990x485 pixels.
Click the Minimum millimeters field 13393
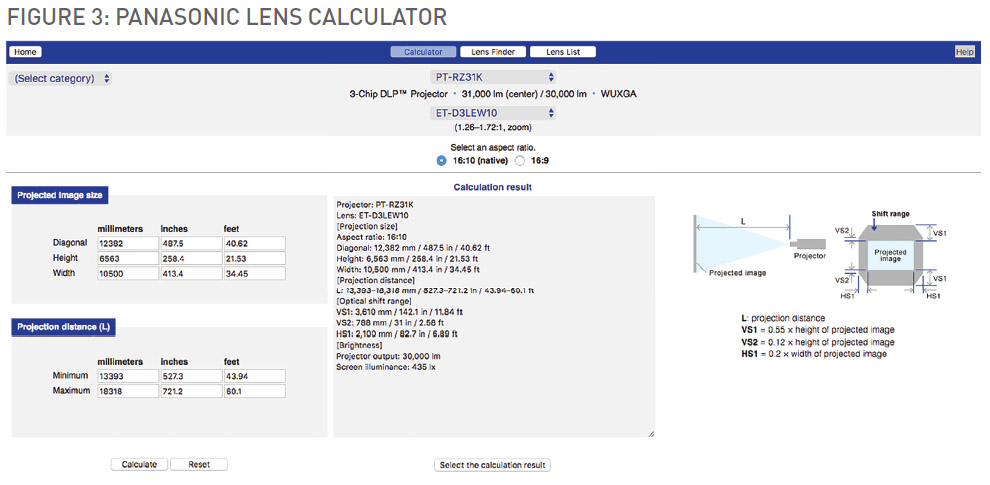click(x=127, y=376)
